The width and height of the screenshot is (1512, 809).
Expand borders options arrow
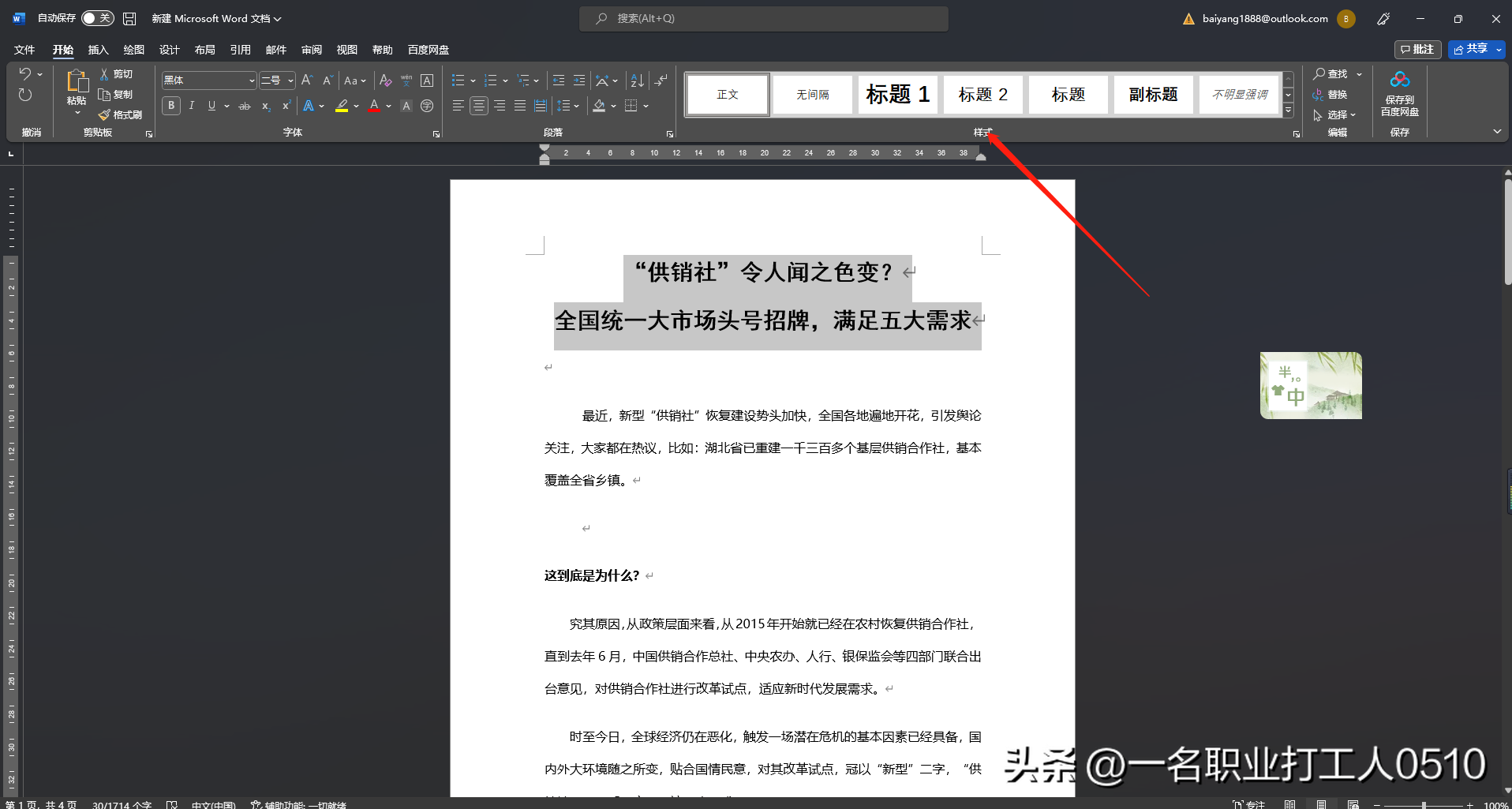(x=646, y=106)
